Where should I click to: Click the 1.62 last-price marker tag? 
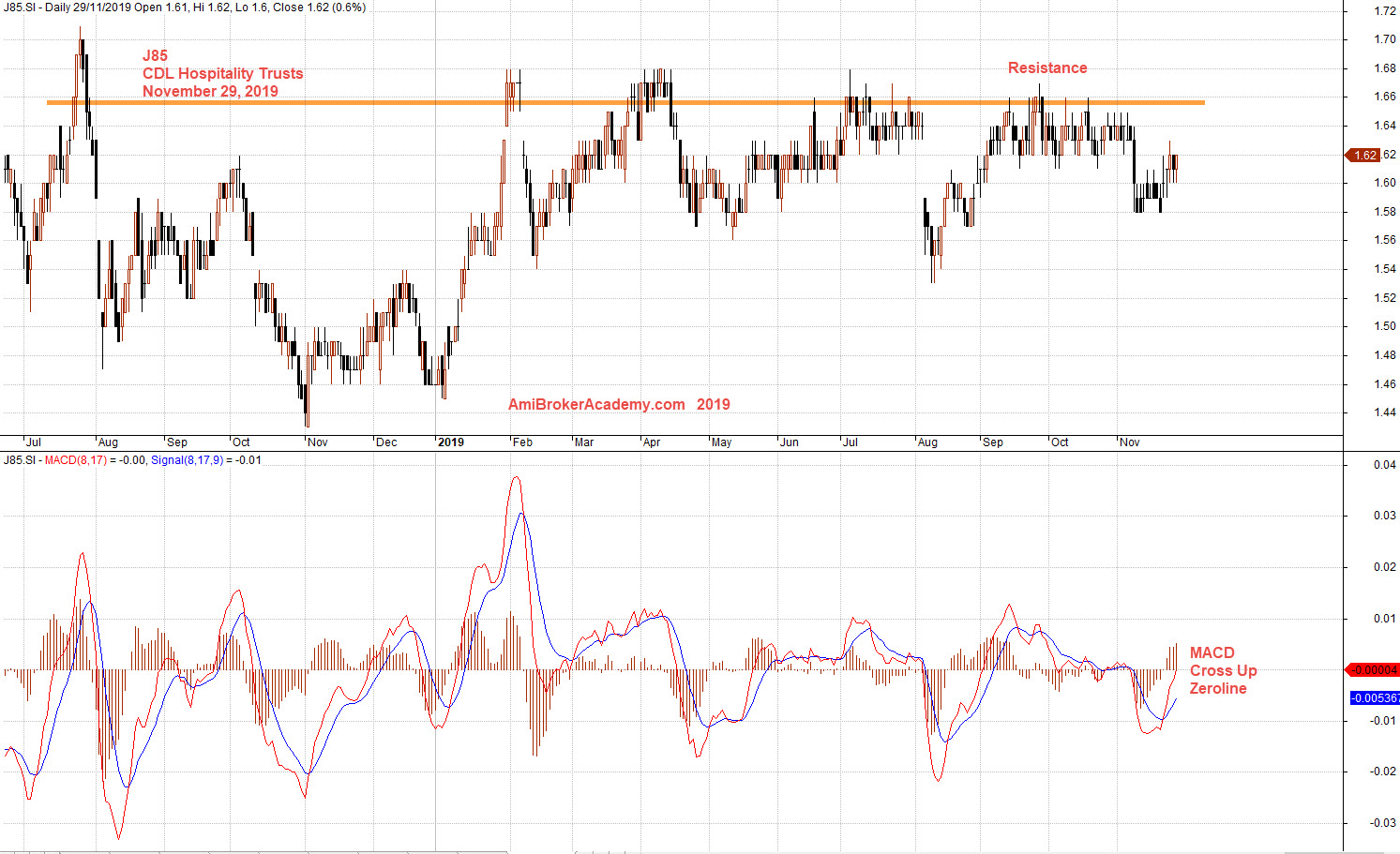[1362, 155]
